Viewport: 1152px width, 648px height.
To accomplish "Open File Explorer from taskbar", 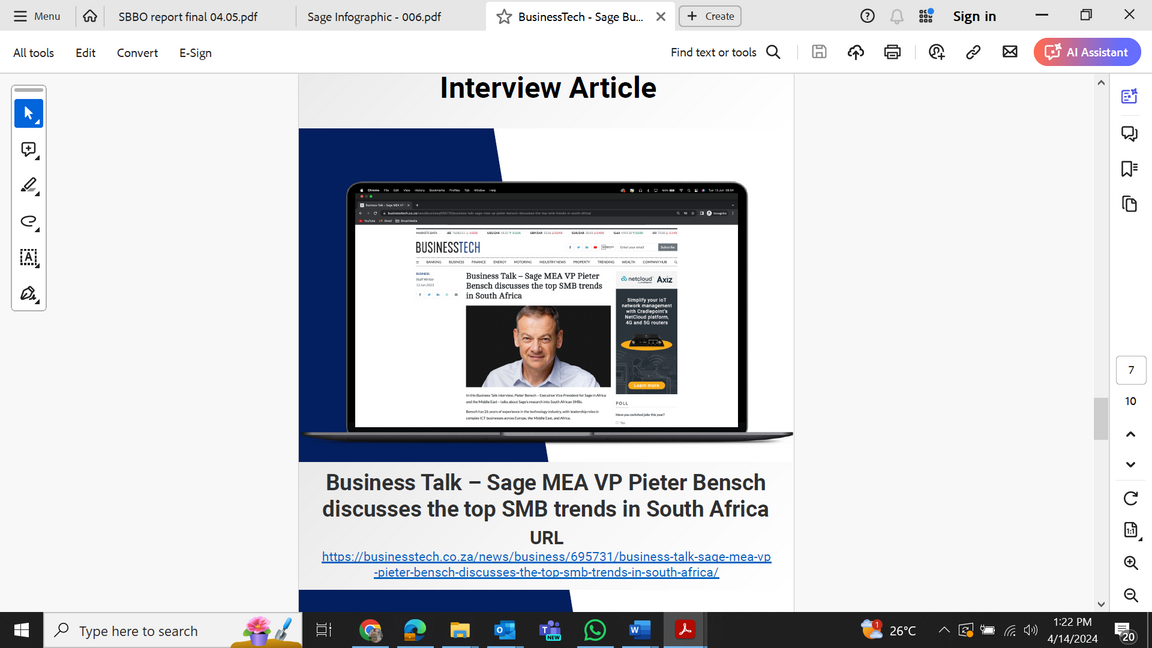I will click(460, 630).
